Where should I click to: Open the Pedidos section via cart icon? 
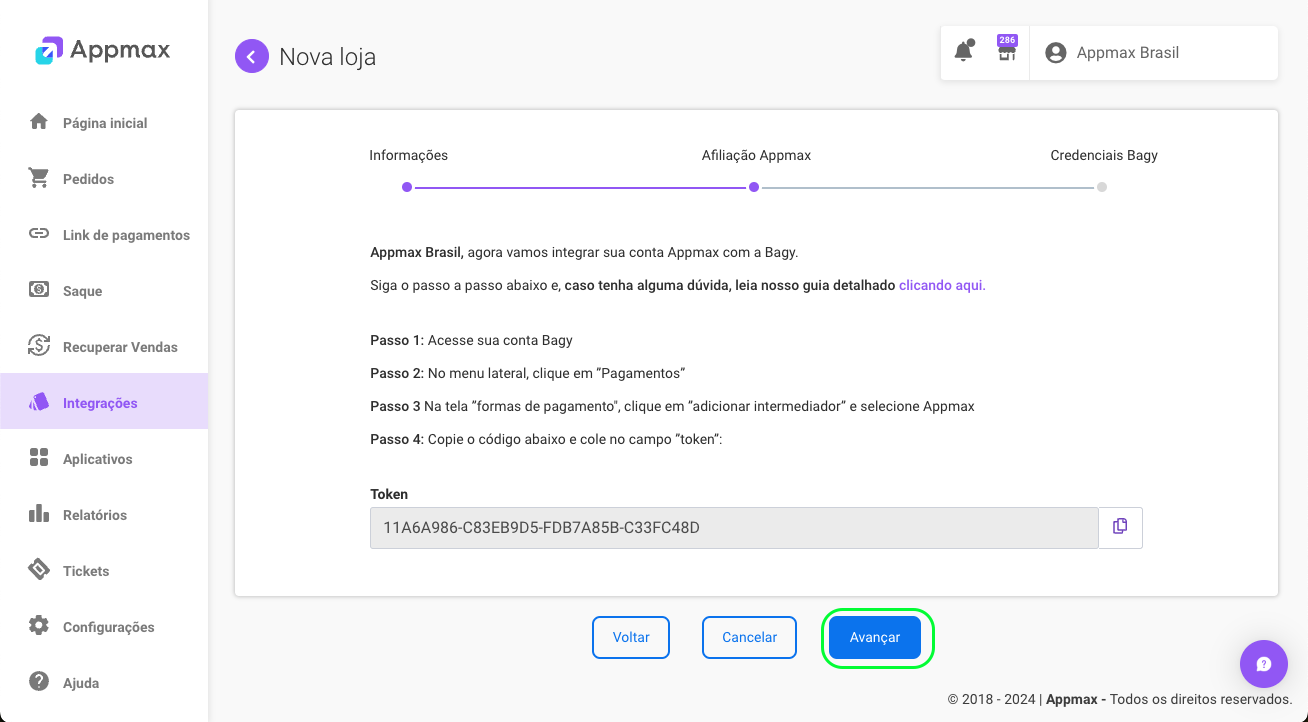coord(39,178)
